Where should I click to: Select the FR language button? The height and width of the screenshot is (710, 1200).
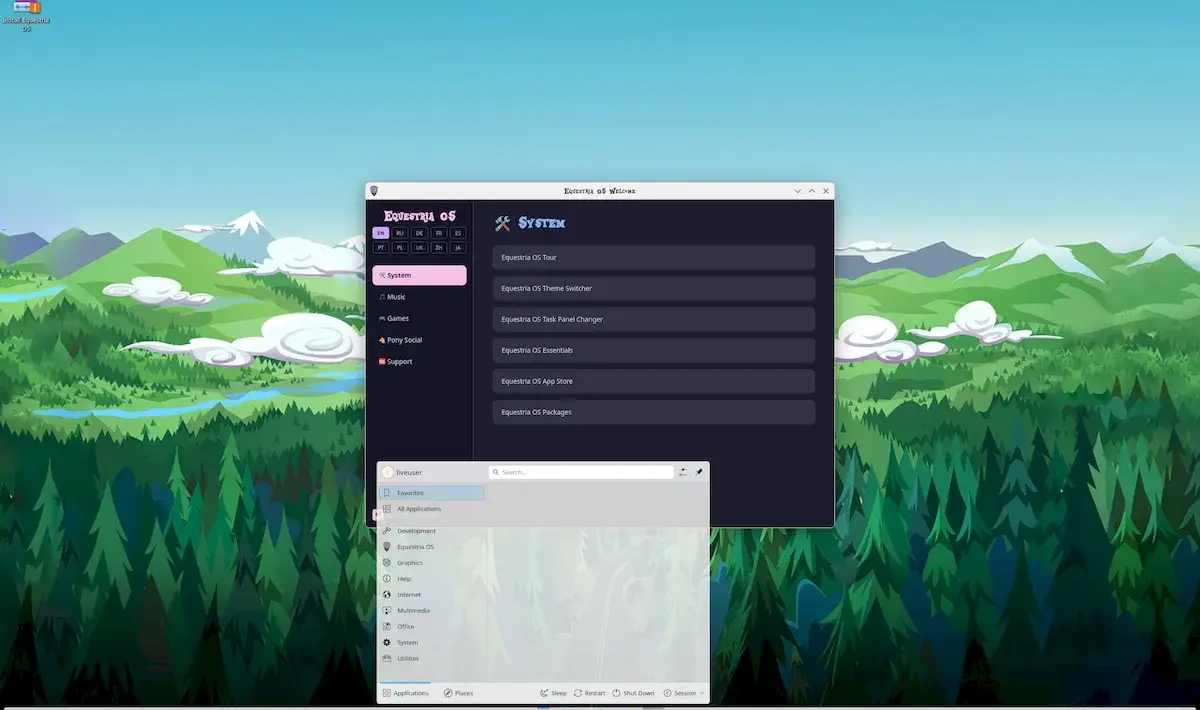point(439,233)
